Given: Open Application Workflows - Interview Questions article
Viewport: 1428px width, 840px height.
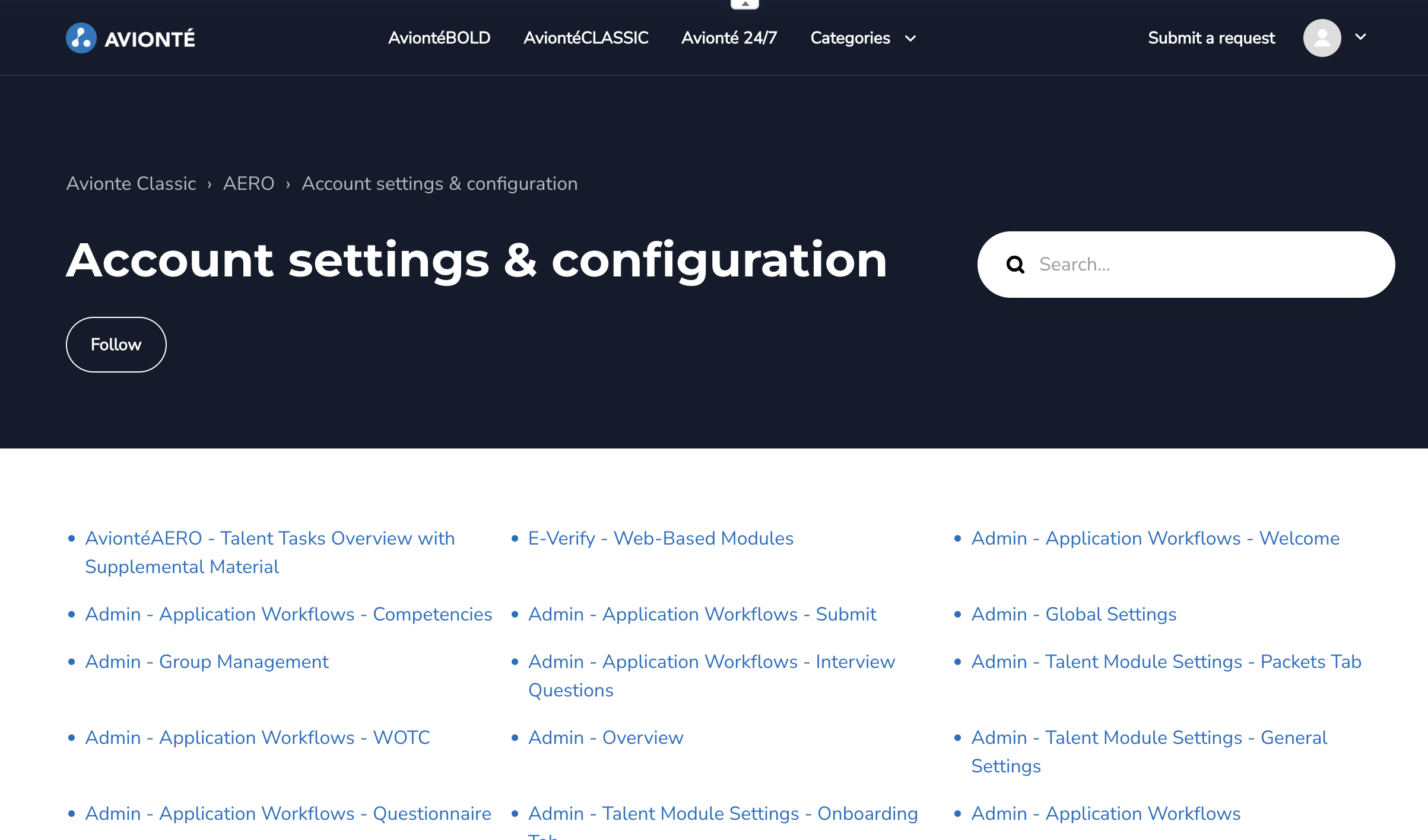Looking at the screenshot, I should click(x=712, y=676).
